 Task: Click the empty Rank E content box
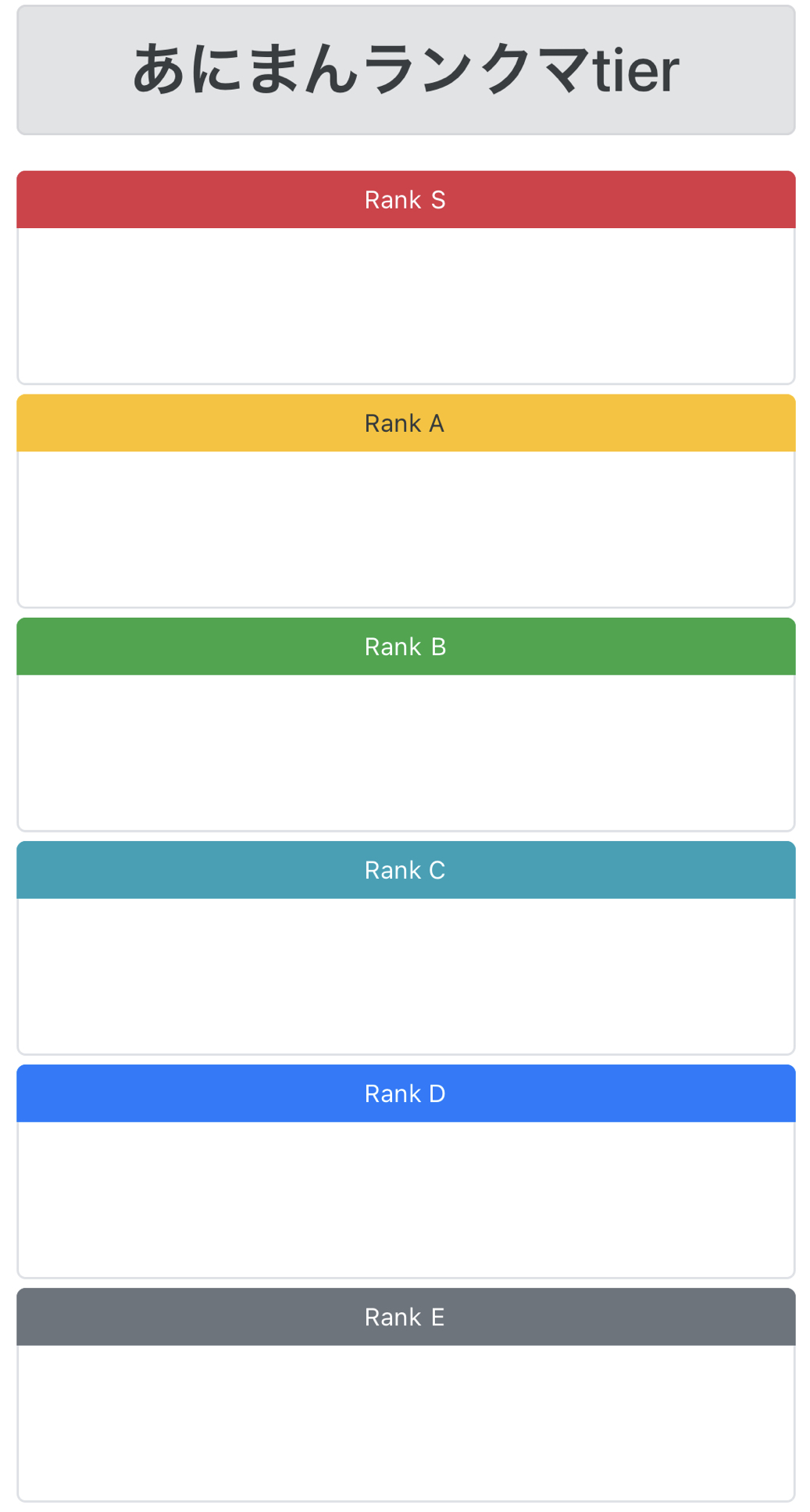tap(405, 1421)
